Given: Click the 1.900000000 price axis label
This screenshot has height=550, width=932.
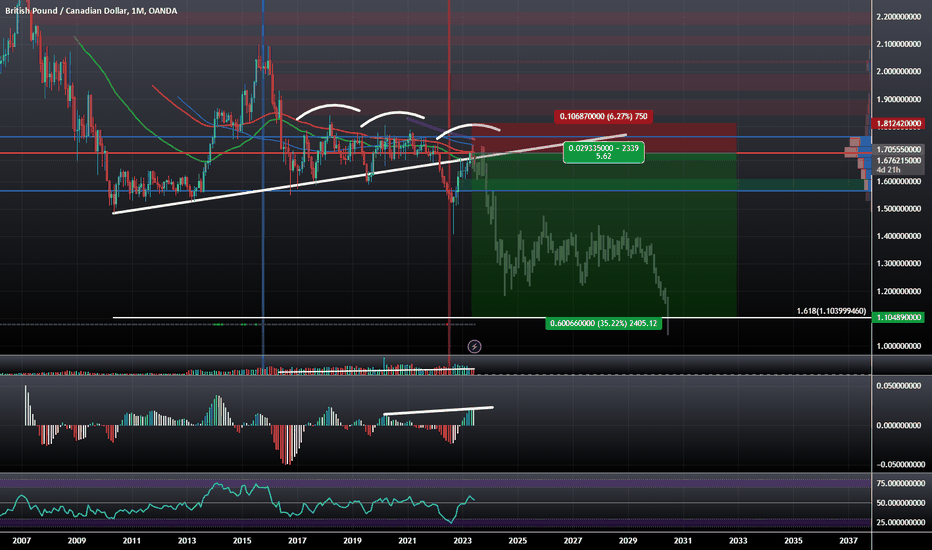Looking at the screenshot, I should point(898,99).
